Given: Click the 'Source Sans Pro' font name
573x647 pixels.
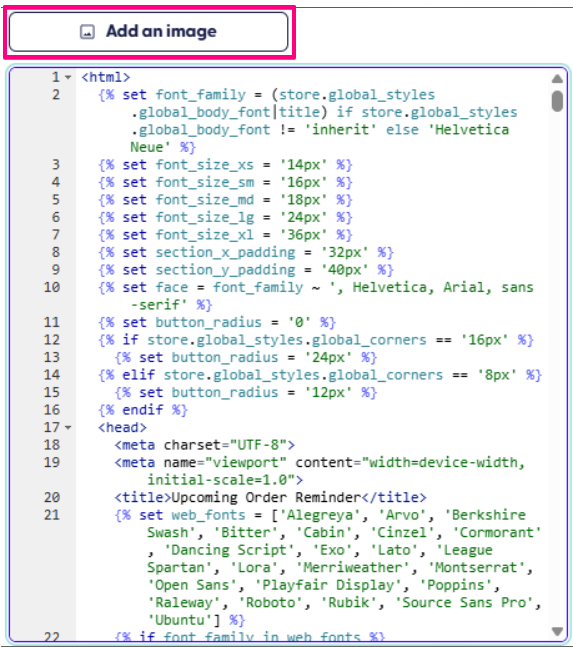Looking at the screenshot, I should 465,602.
